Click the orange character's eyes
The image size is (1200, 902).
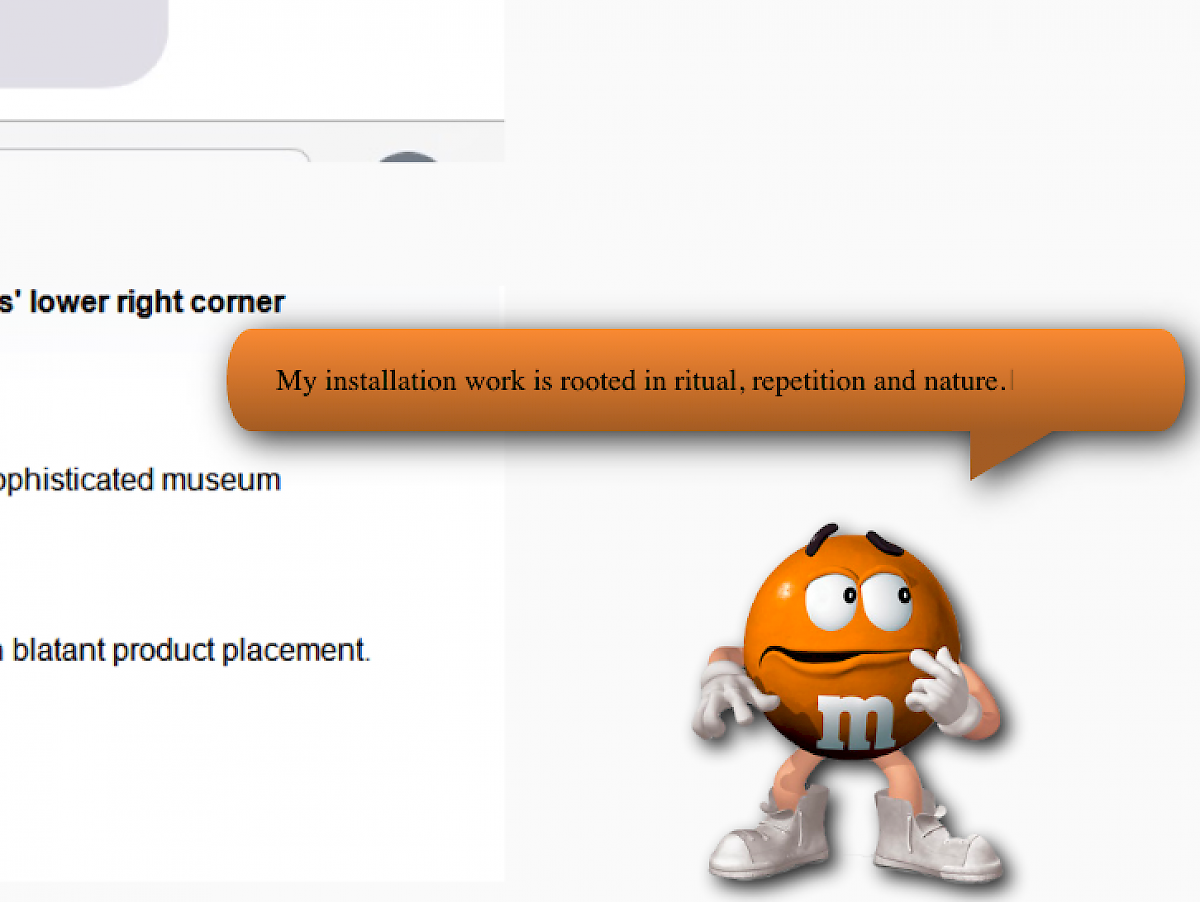click(x=860, y=598)
